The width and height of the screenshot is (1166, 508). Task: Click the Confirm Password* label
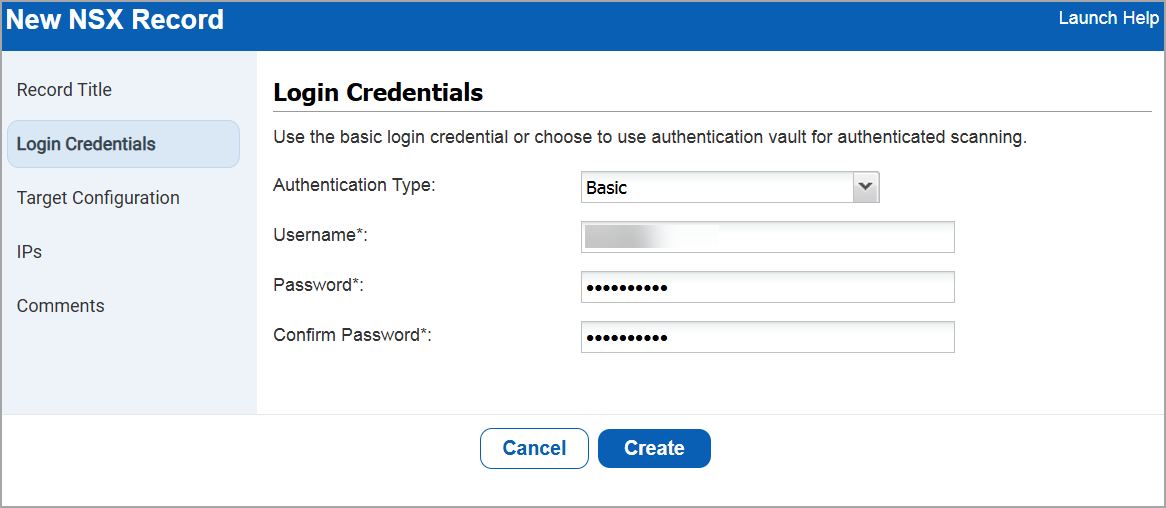352,335
